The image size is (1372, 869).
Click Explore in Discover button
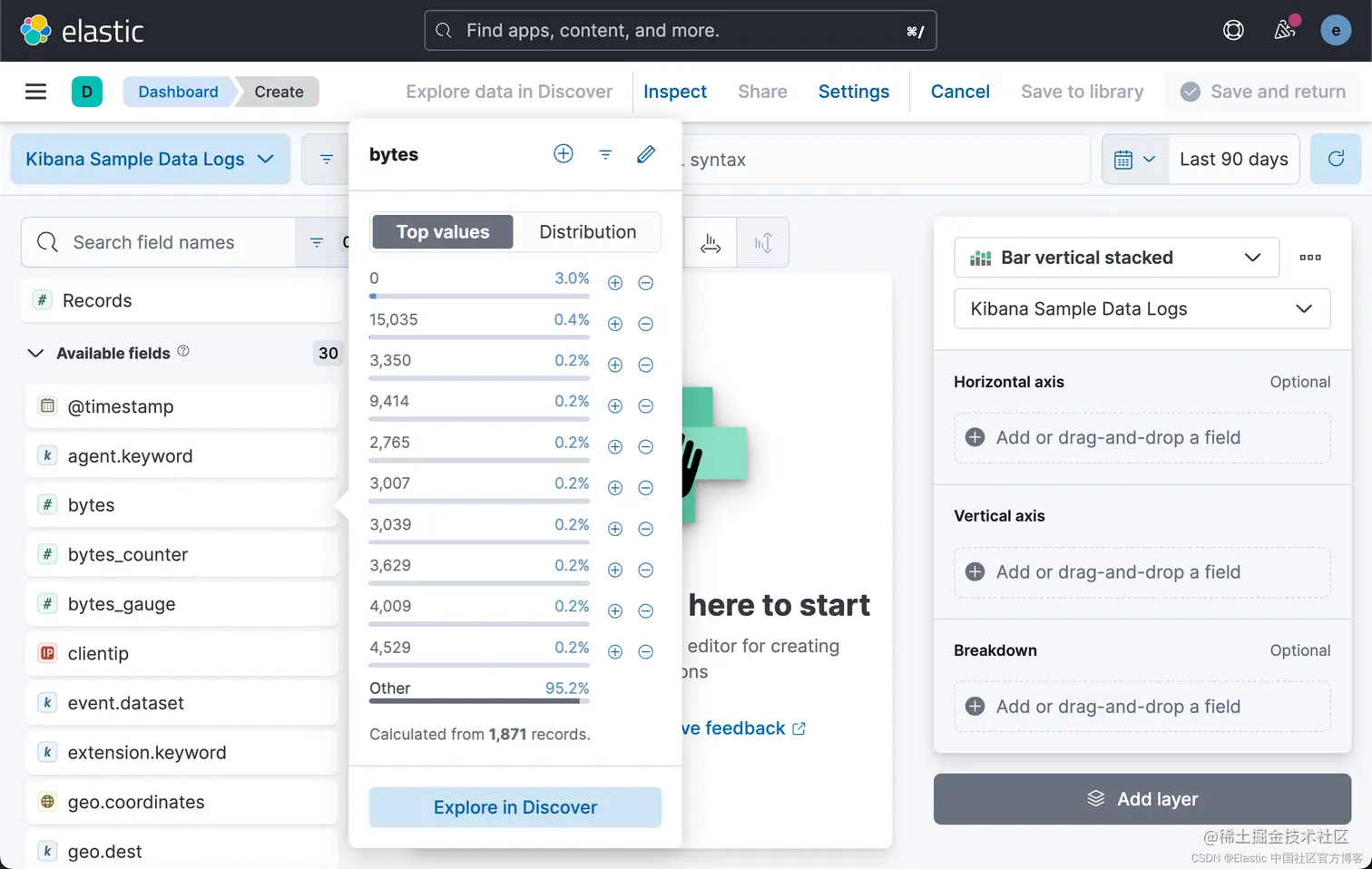[515, 807]
